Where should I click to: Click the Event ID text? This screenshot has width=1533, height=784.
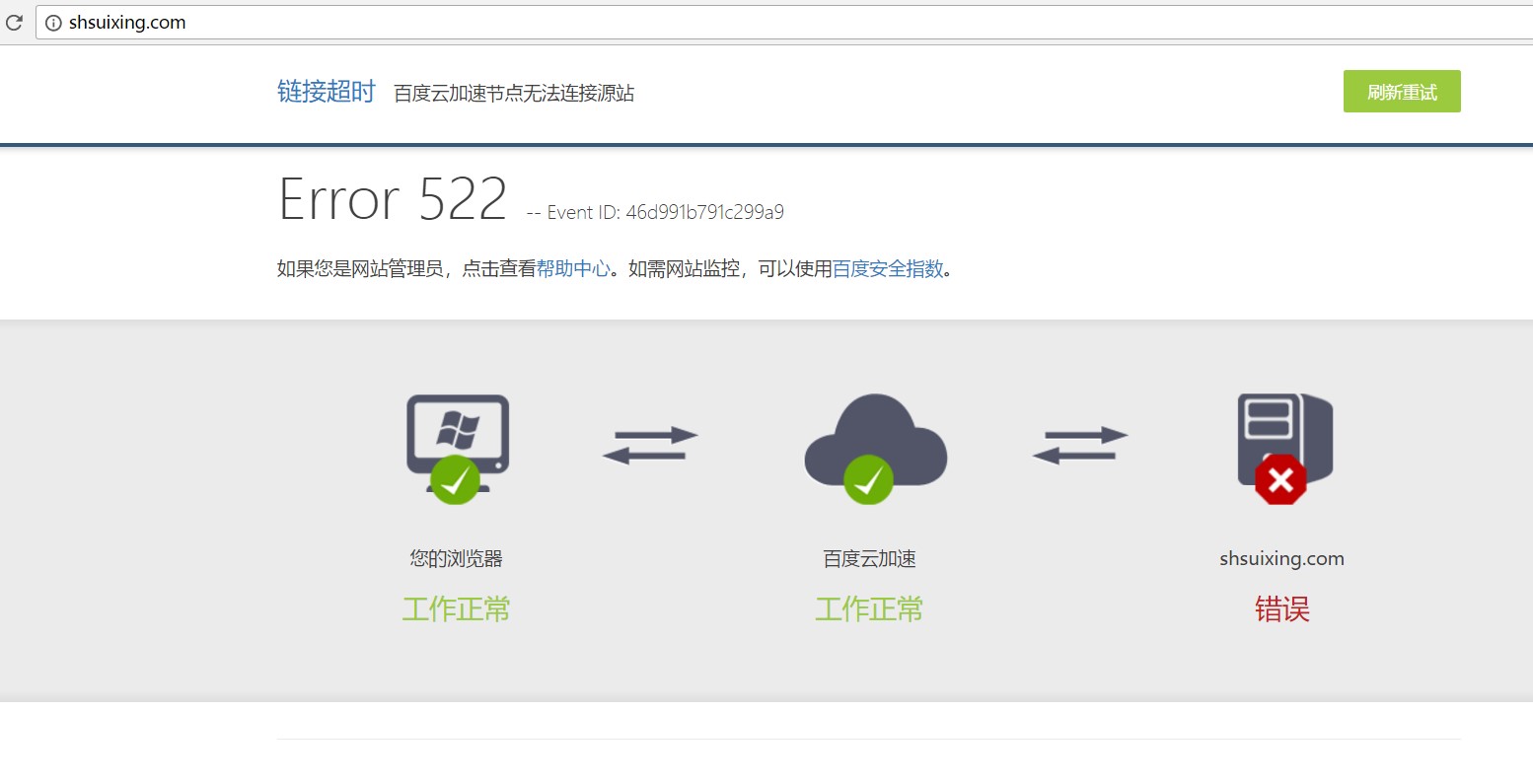[655, 212]
